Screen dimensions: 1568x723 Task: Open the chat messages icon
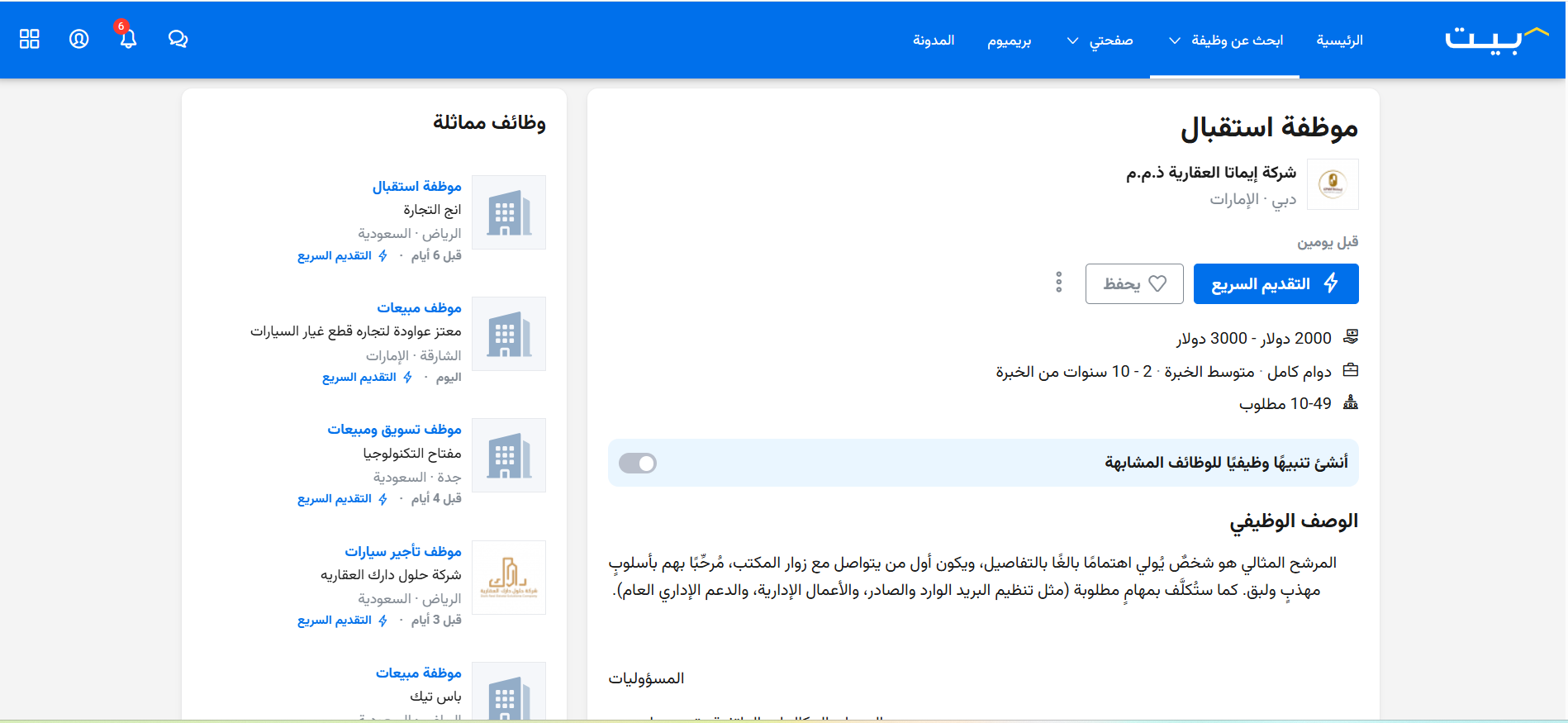178,39
